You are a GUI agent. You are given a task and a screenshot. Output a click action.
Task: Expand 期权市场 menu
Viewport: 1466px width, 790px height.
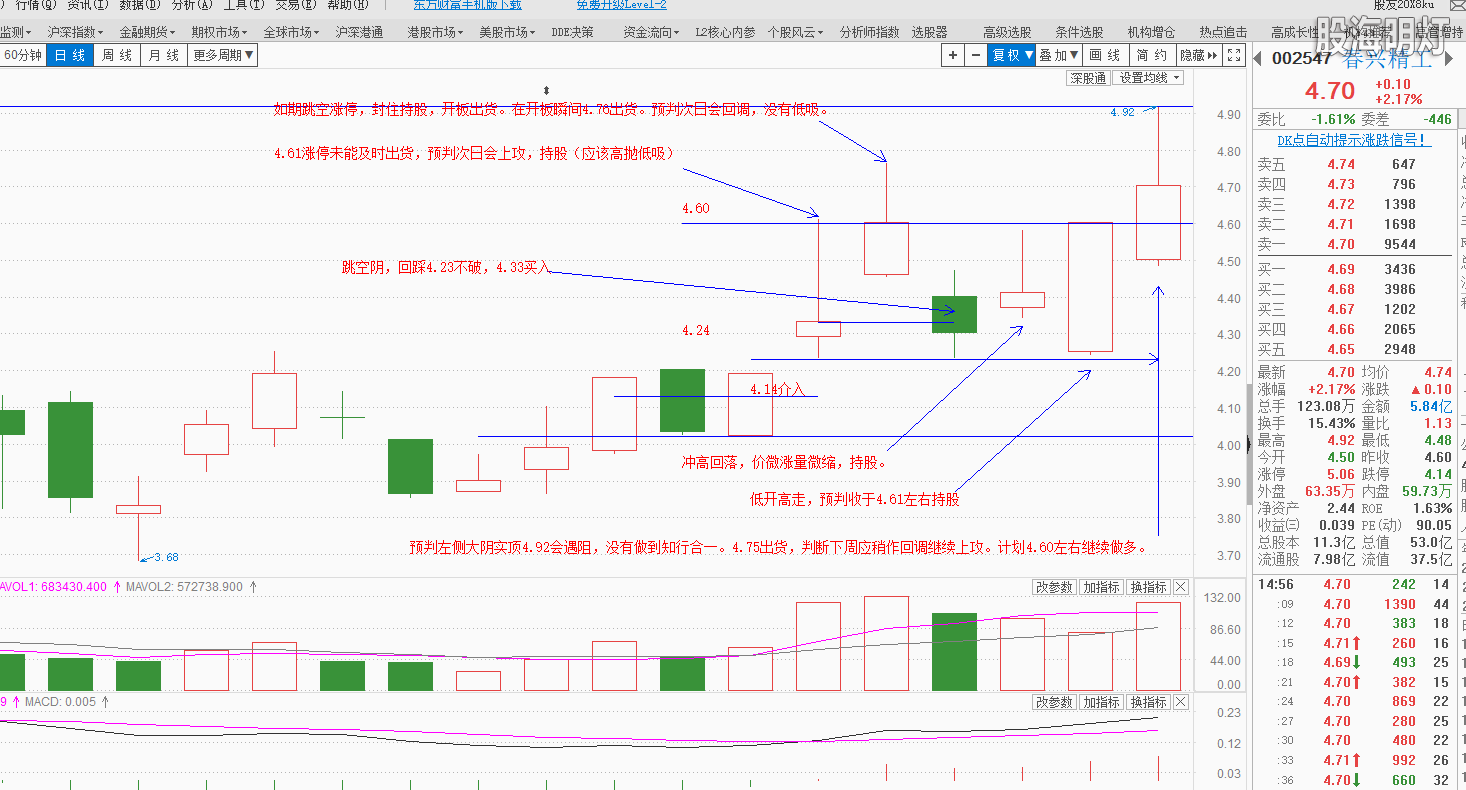point(219,32)
